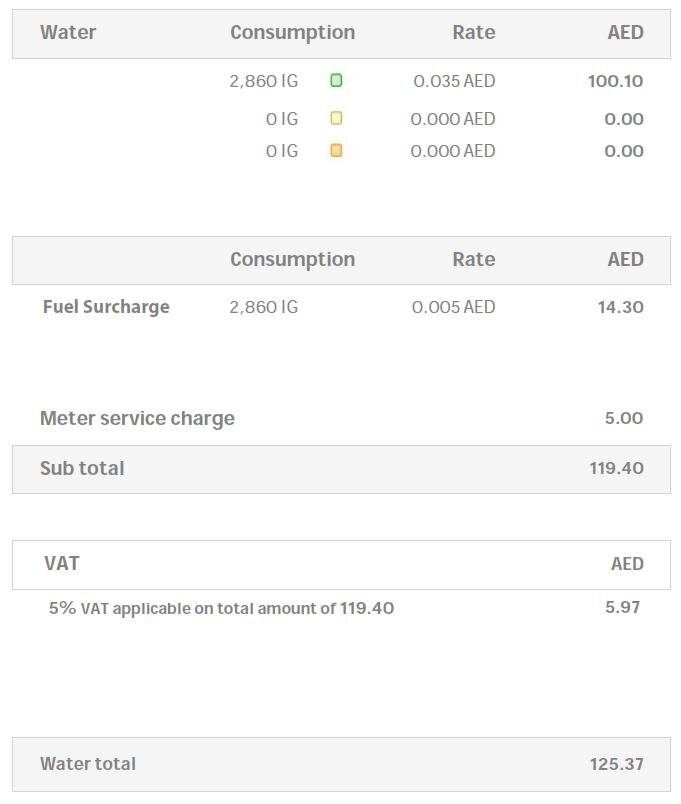
Task: Click the 125.37 Water total amount
Action: pyautogui.click(x=616, y=764)
